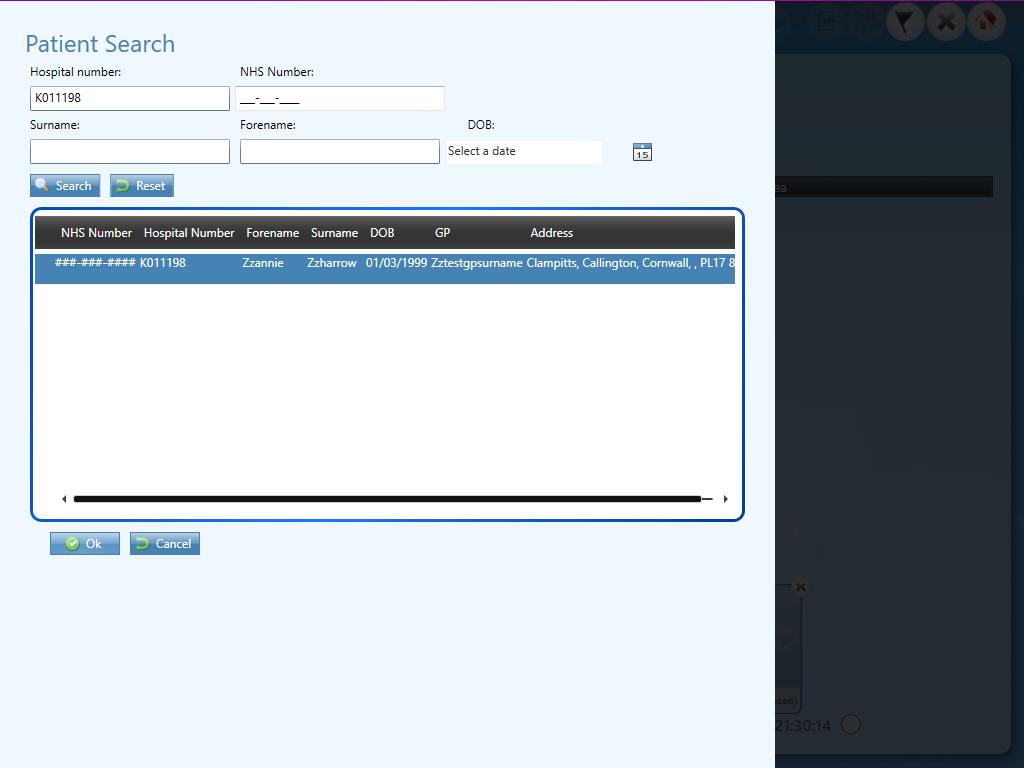Focus the NHS Number field
1024x768 pixels.
point(340,98)
